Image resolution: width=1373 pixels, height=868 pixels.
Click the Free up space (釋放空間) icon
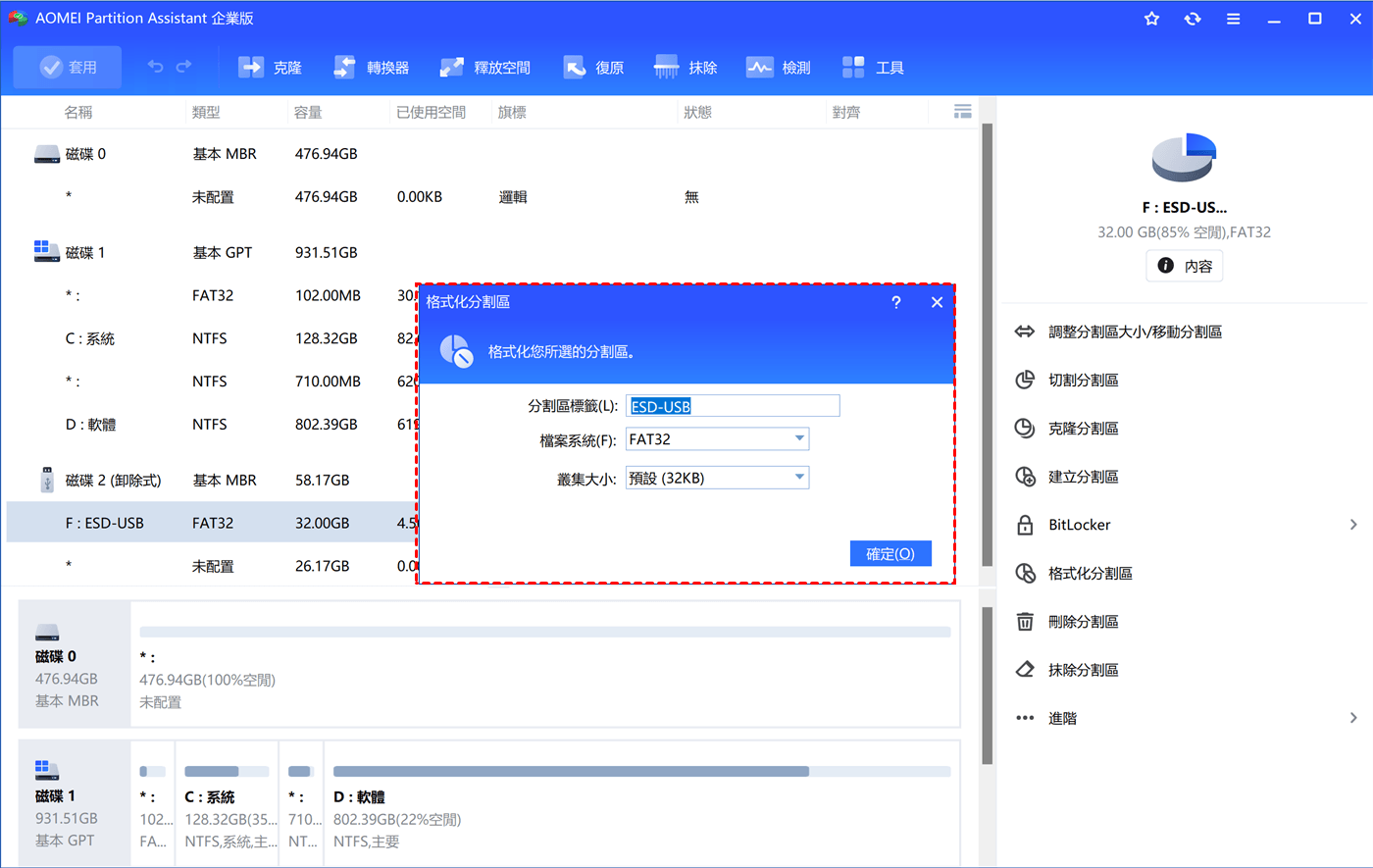pos(451,67)
